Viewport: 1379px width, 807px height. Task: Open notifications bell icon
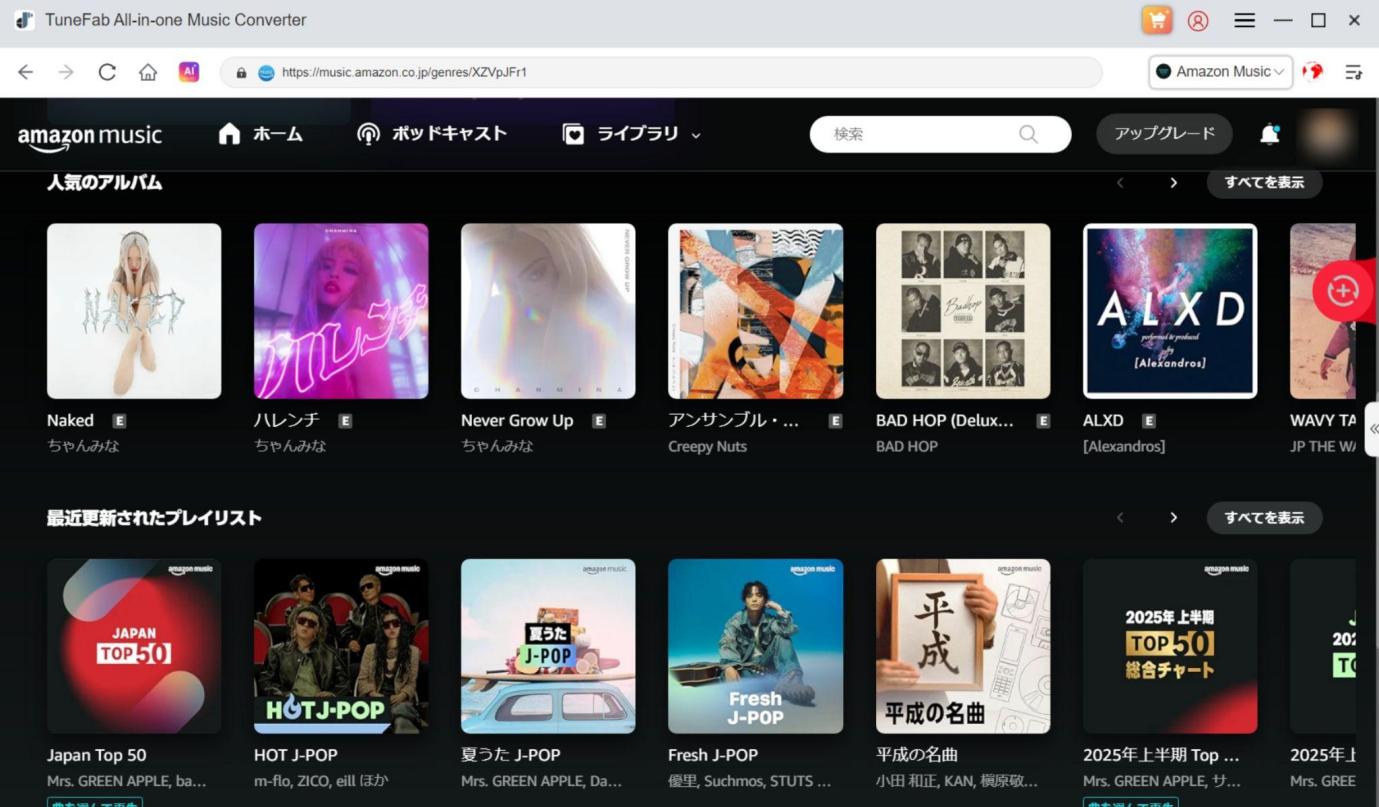pyautogui.click(x=1269, y=134)
